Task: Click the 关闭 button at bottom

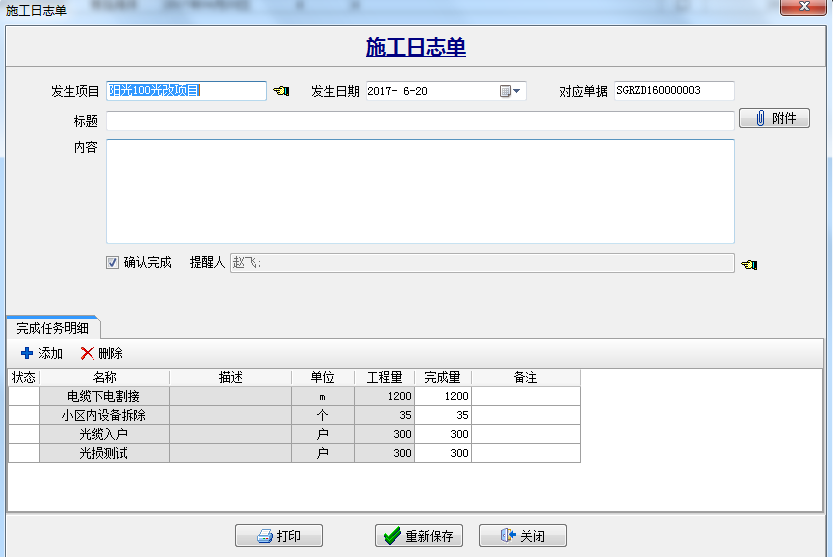Action: tap(523, 536)
